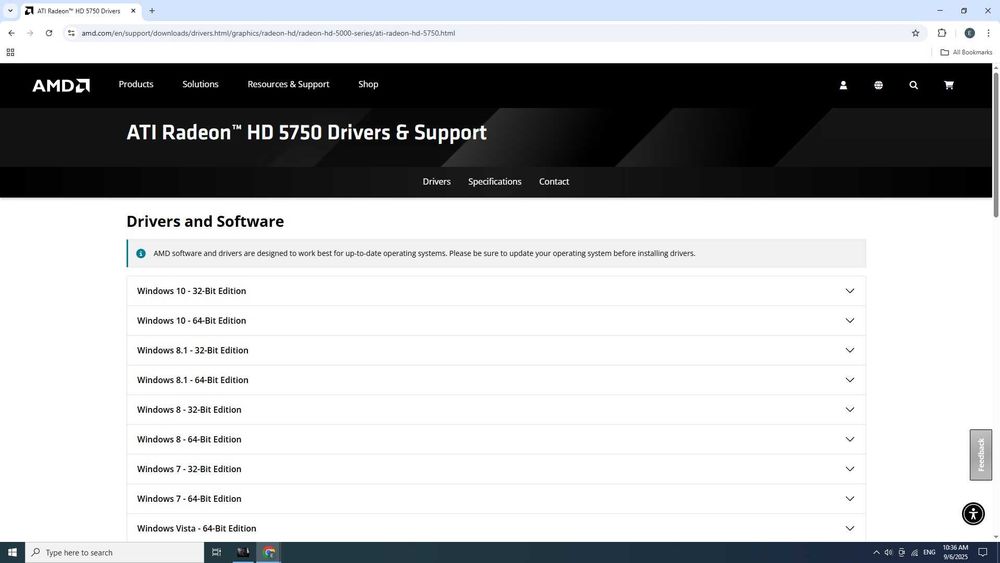Bookmark this page with the star icon
Image resolution: width=1000 pixels, height=563 pixels.
coord(915,33)
